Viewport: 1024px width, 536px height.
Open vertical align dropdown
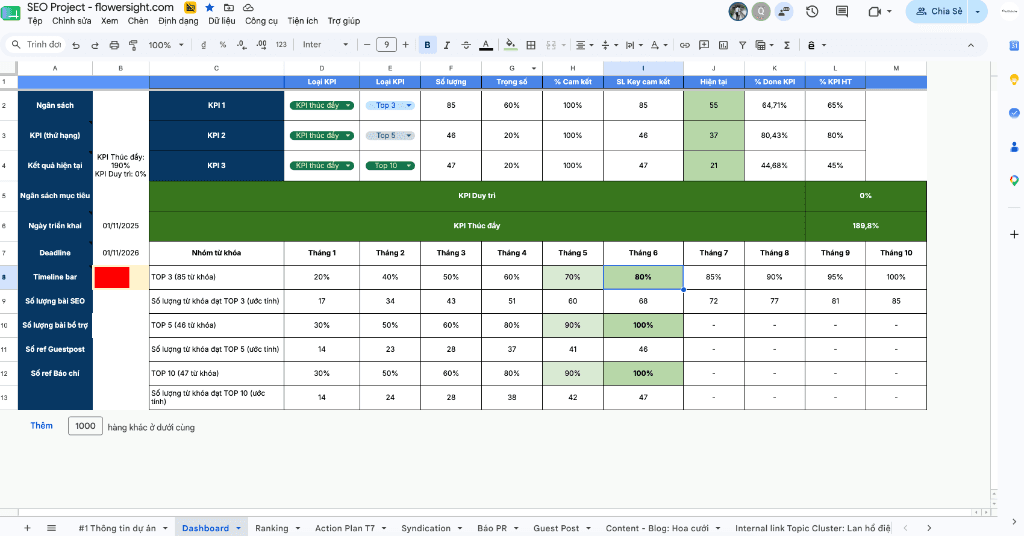click(609, 45)
